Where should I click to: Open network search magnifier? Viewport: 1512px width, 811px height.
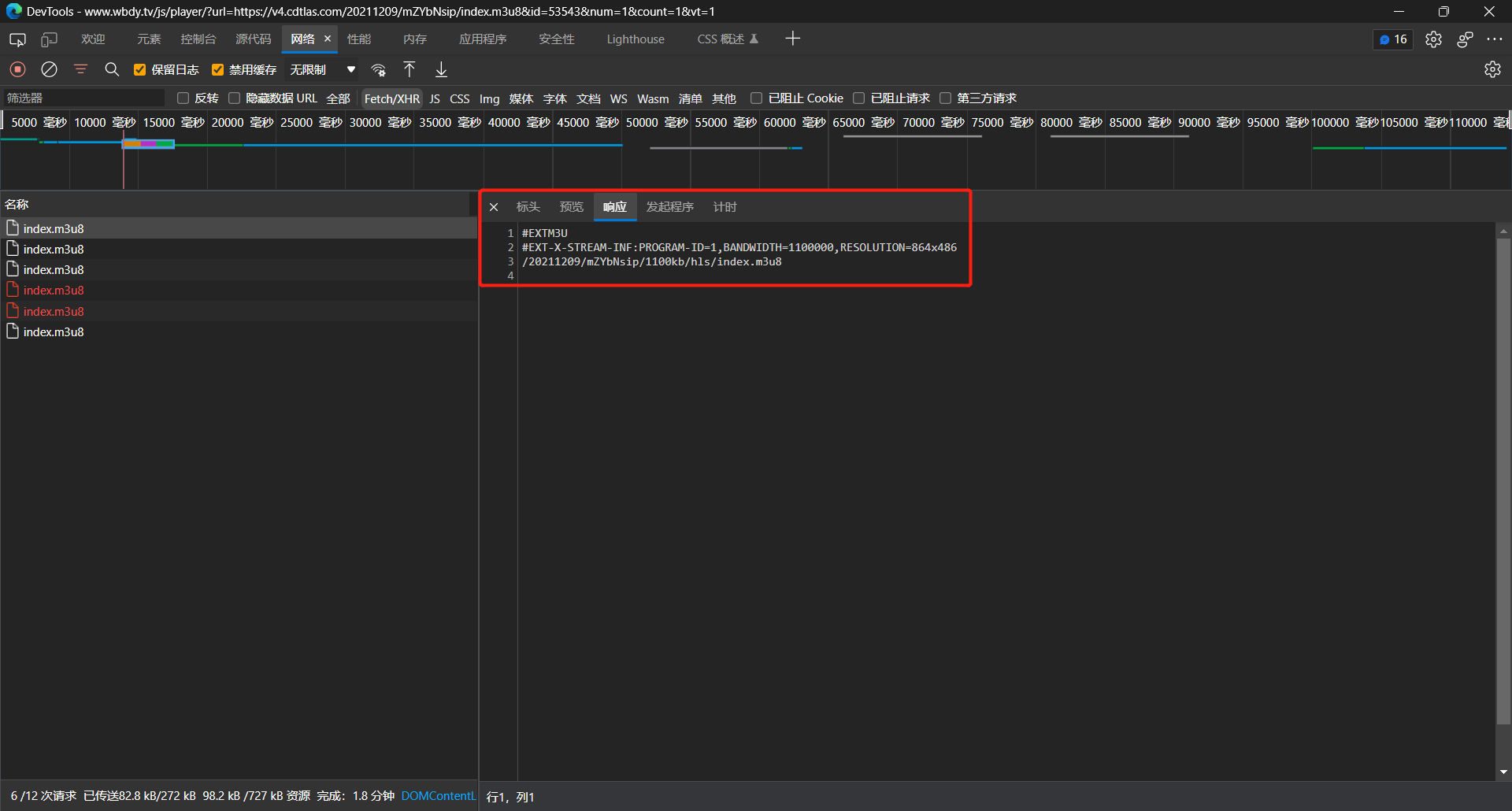coord(112,69)
